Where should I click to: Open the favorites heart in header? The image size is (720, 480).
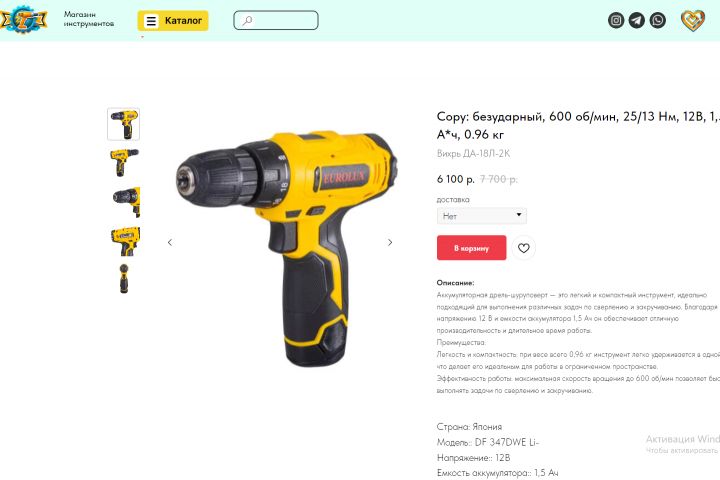(x=692, y=21)
